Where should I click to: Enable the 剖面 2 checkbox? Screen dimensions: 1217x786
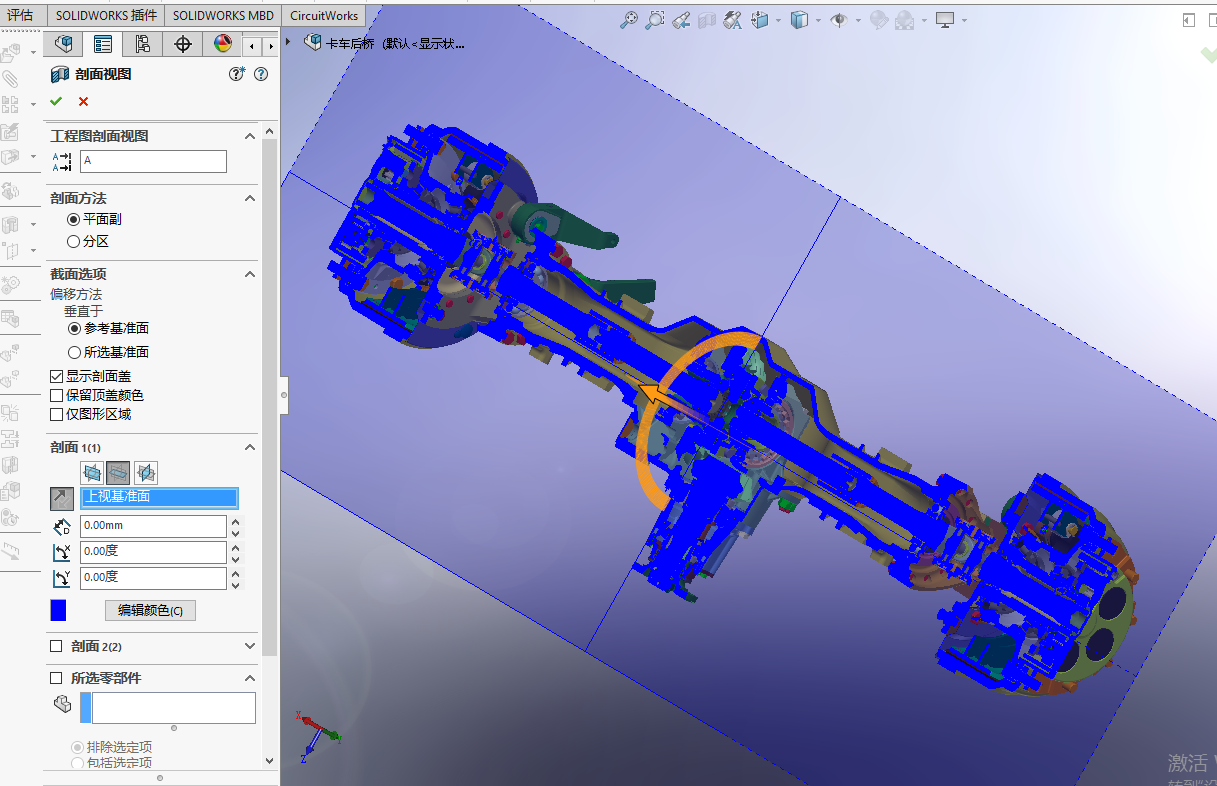click(57, 646)
